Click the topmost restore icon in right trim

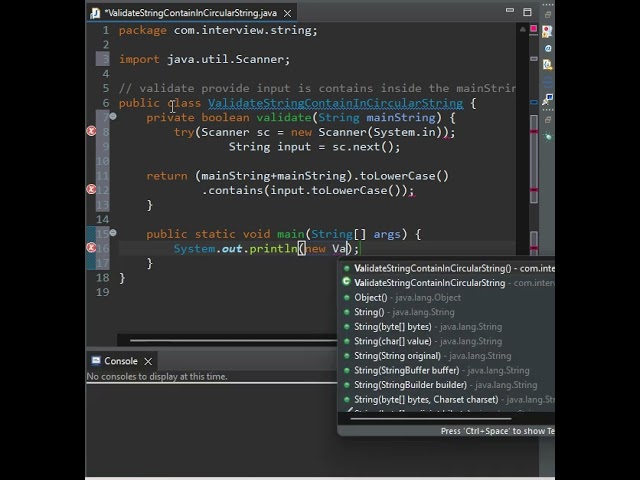tap(548, 15)
